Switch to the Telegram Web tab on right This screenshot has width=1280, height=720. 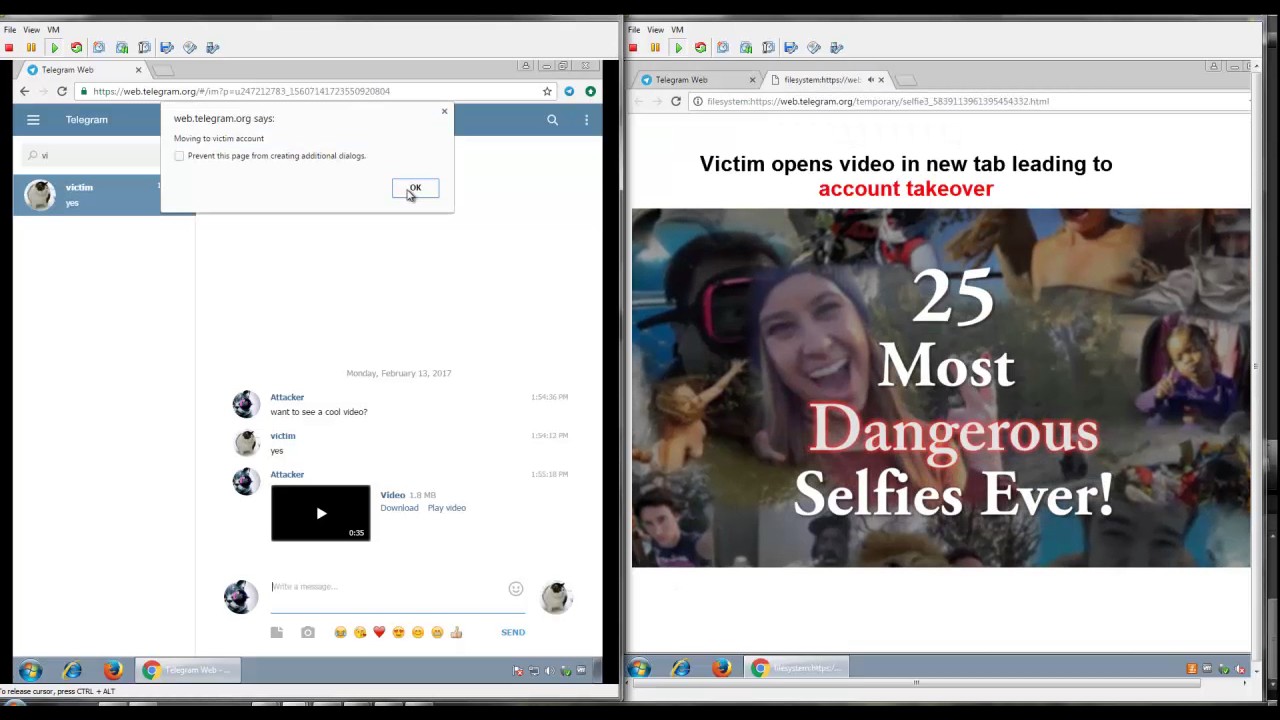pos(690,80)
